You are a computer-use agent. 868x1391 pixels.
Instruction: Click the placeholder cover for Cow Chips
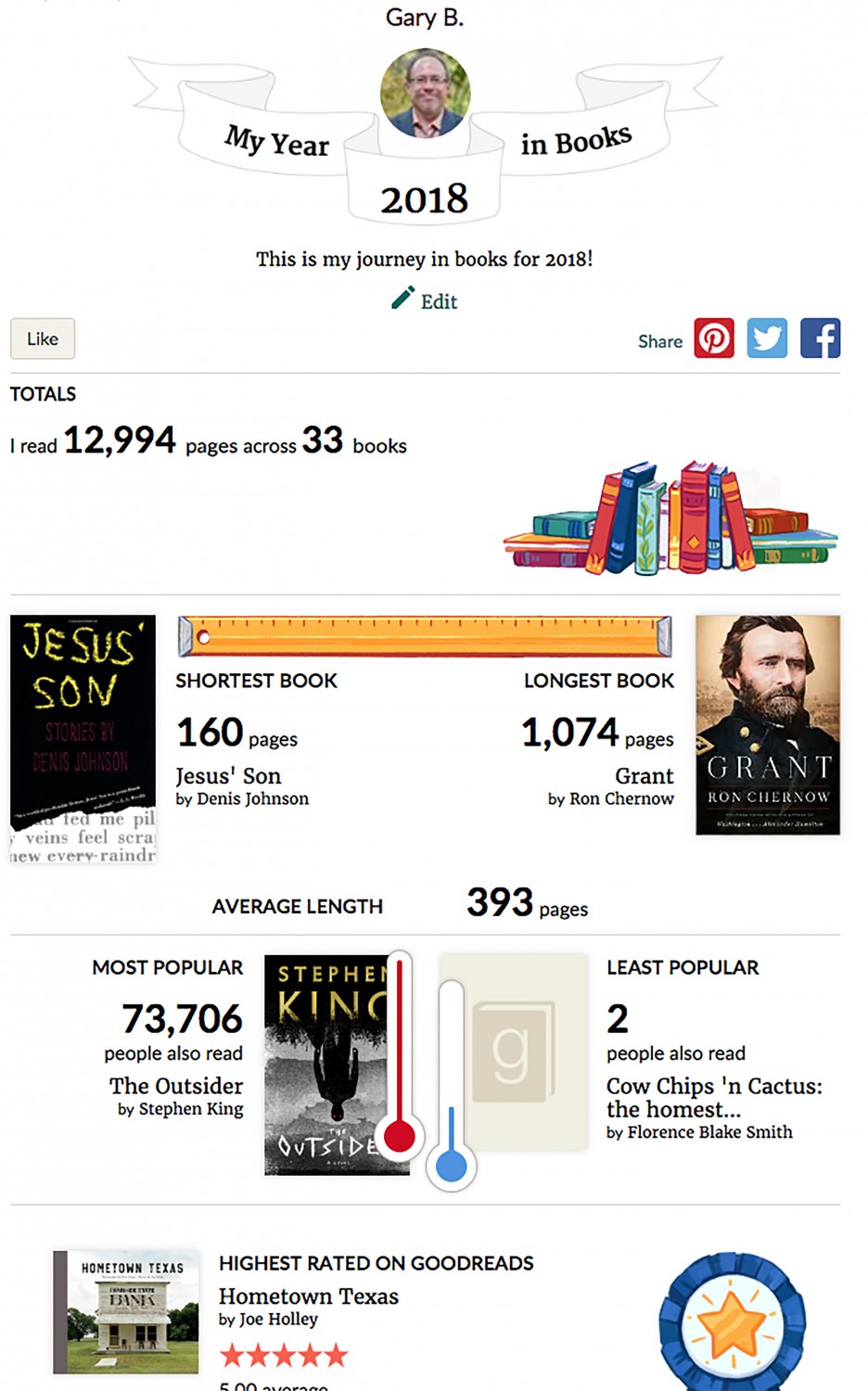(x=513, y=1053)
